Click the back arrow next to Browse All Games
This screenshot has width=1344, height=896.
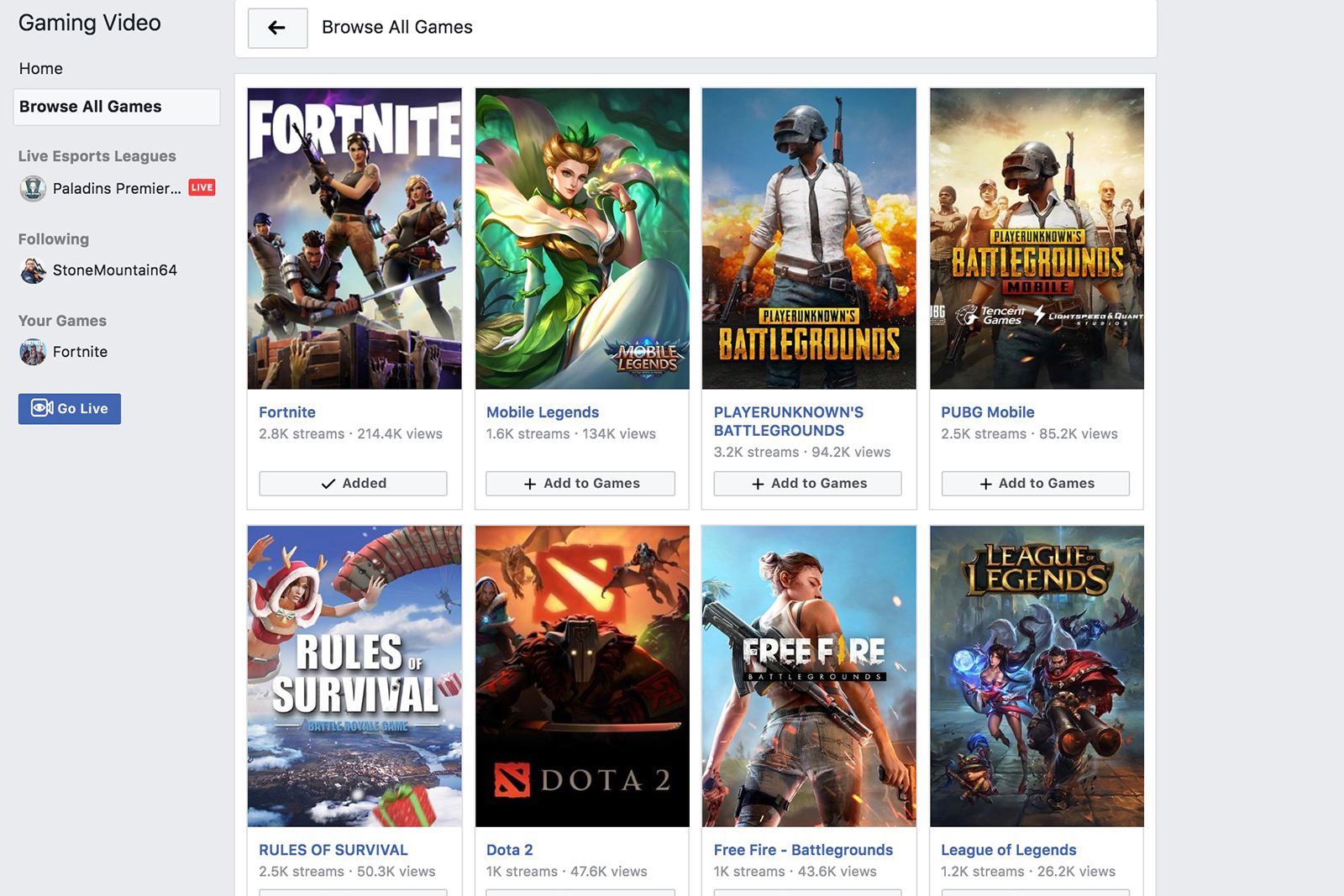pyautogui.click(x=277, y=28)
